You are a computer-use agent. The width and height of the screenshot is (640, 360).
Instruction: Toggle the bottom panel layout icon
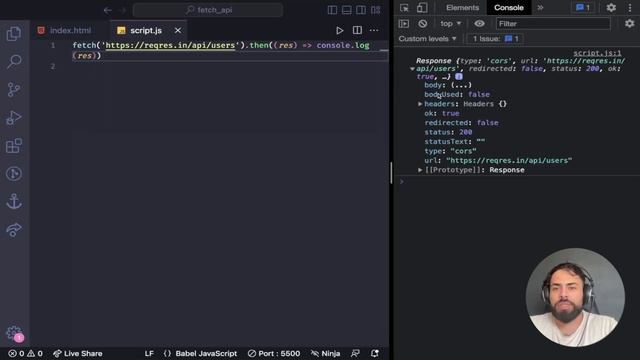coord(347,10)
